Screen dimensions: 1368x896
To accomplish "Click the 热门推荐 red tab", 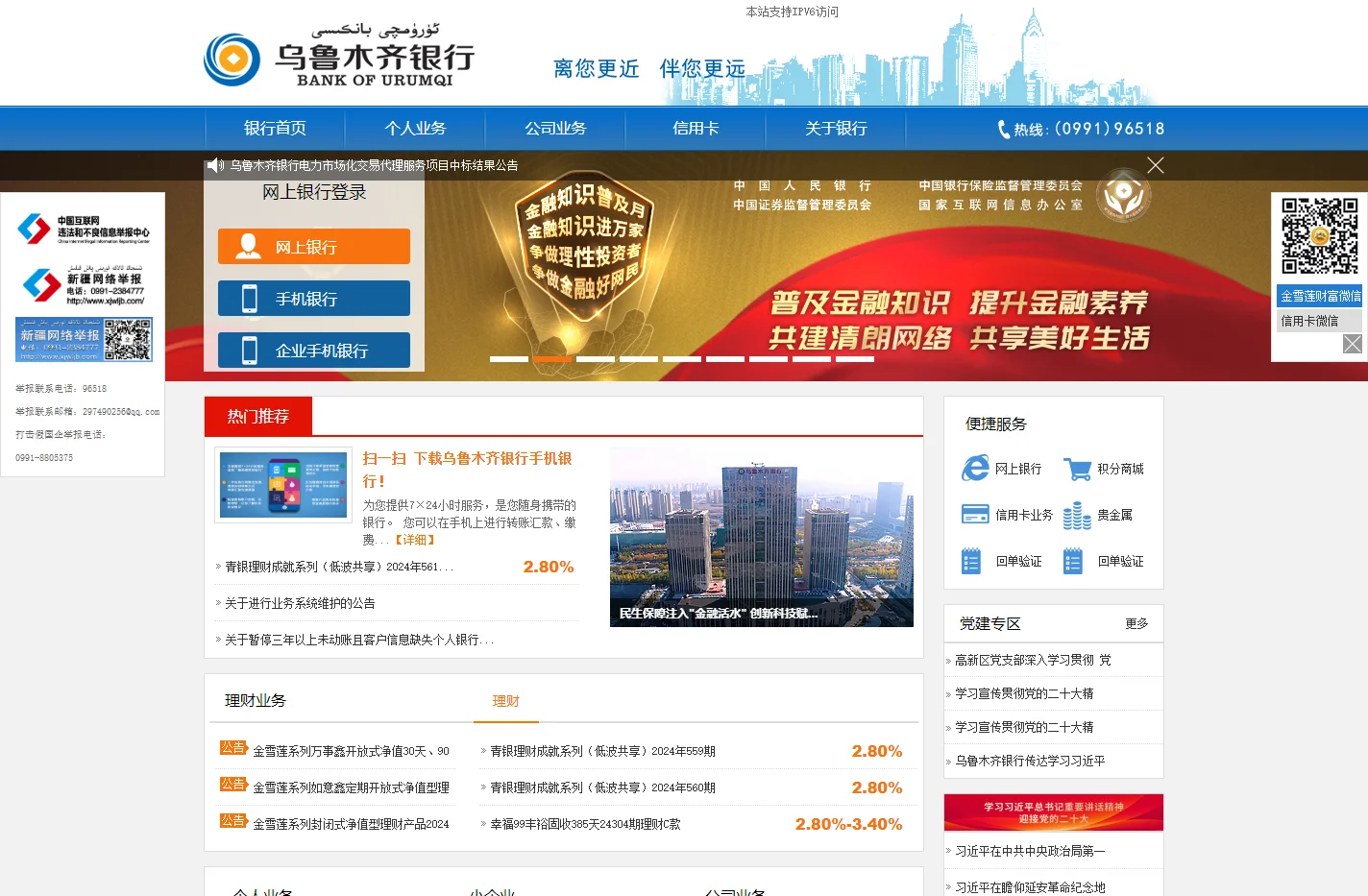I will click(x=258, y=416).
